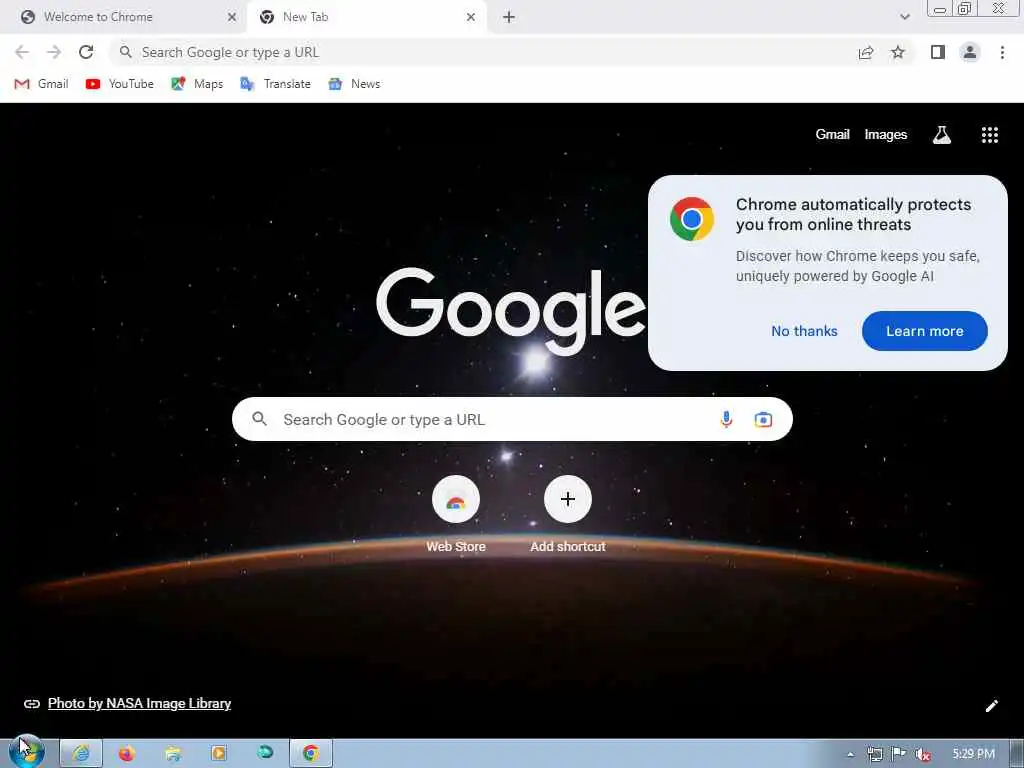Image resolution: width=1024 pixels, height=768 pixels.
Task: Launch Internet Explorer from the taskbar
Action: (x=81, y=754)
